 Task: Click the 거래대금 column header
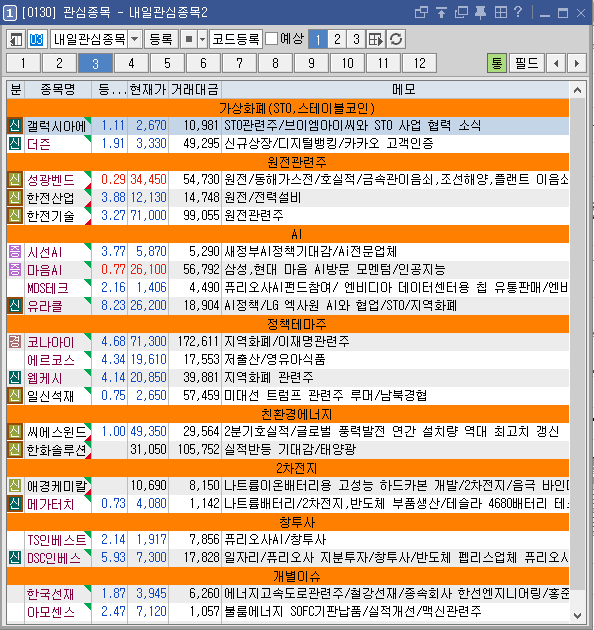(195, 89)
